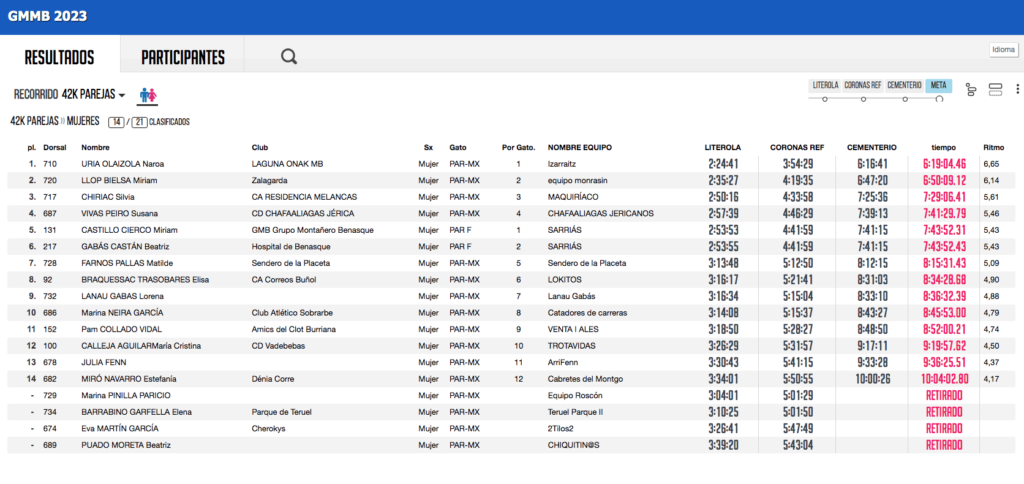Screen dimensions: 1024x484
Task: Expand the Recorrido 42K Parejas dropdown
Action: pos(69,94)
